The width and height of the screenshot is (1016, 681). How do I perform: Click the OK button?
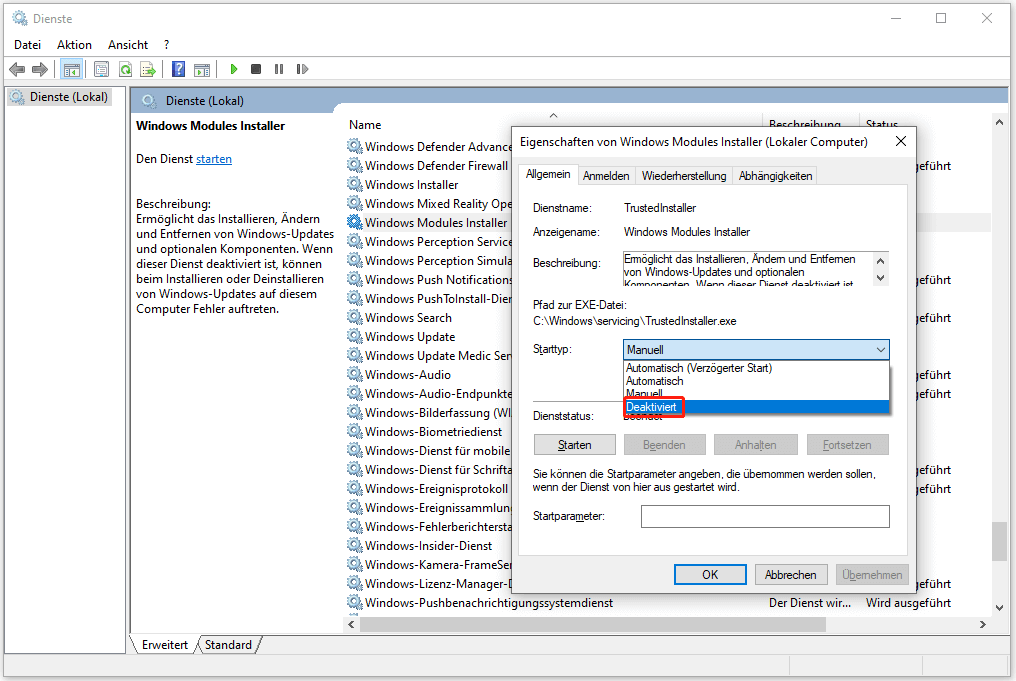pos(710,575)
